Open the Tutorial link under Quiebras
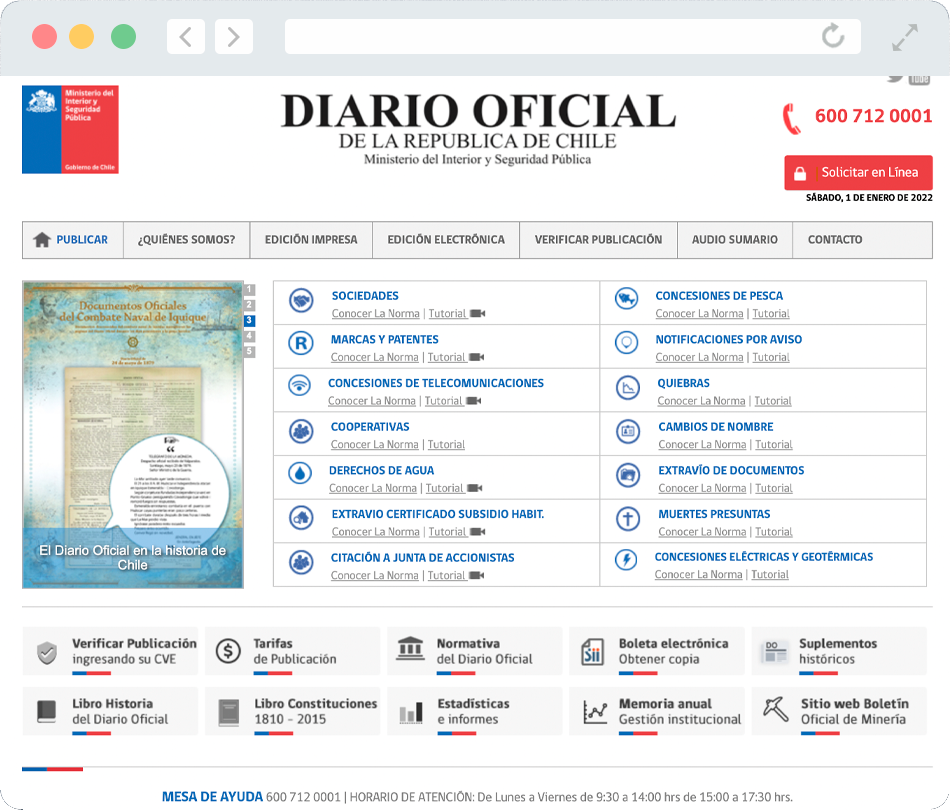The image size is (950, 810). 772,401
